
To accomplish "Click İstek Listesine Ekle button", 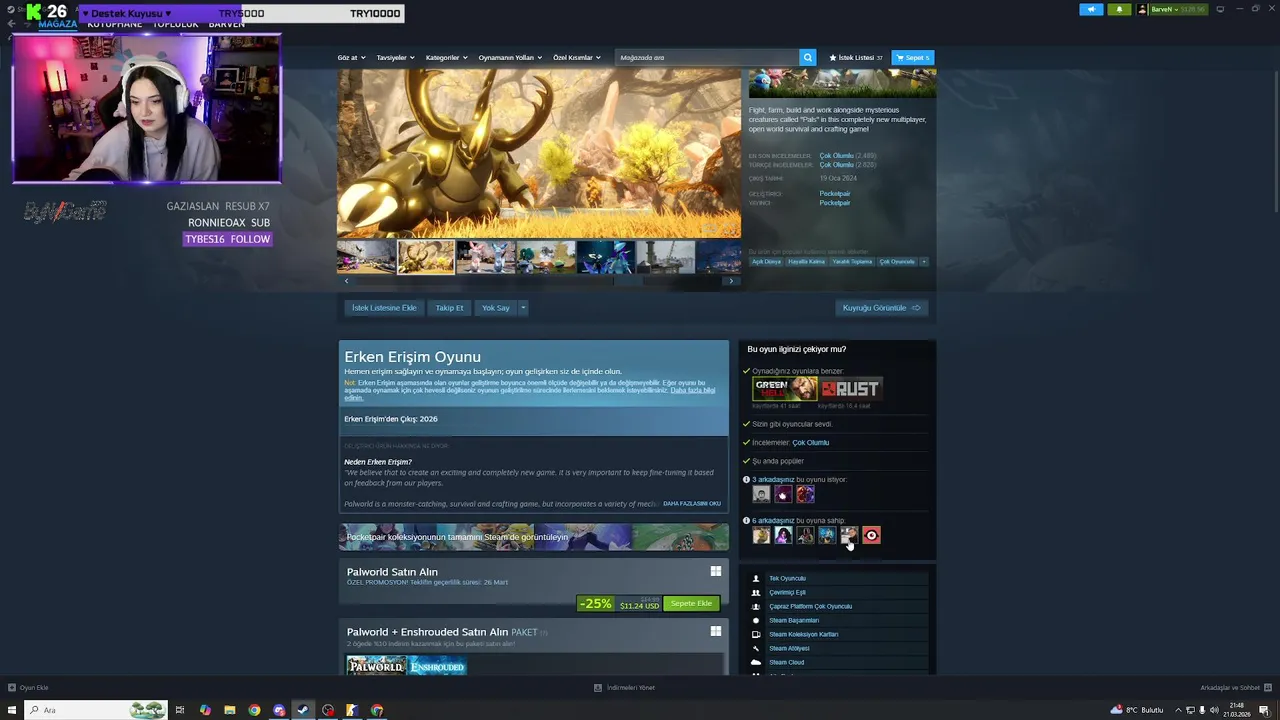I will tap(384, 308).
